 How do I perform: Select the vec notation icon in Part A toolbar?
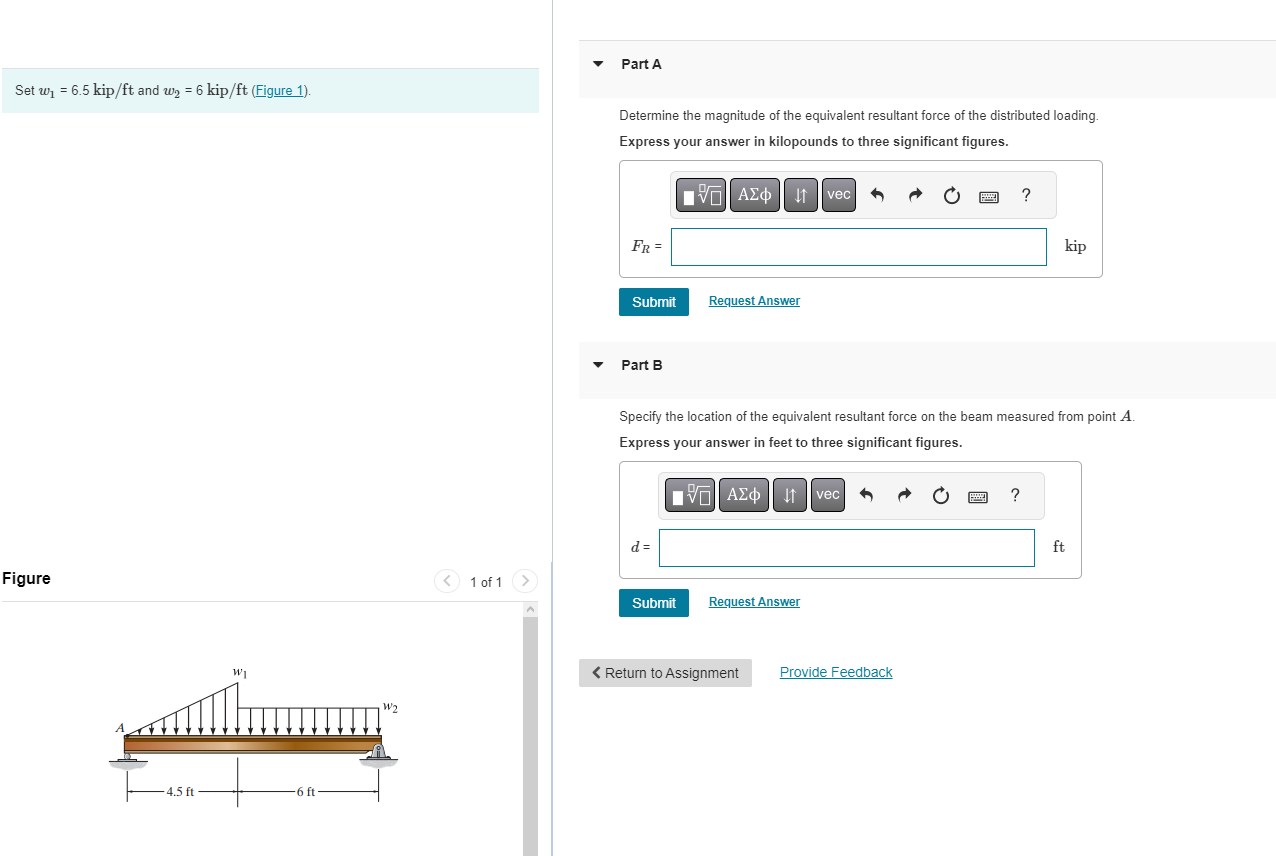[838, 194]
